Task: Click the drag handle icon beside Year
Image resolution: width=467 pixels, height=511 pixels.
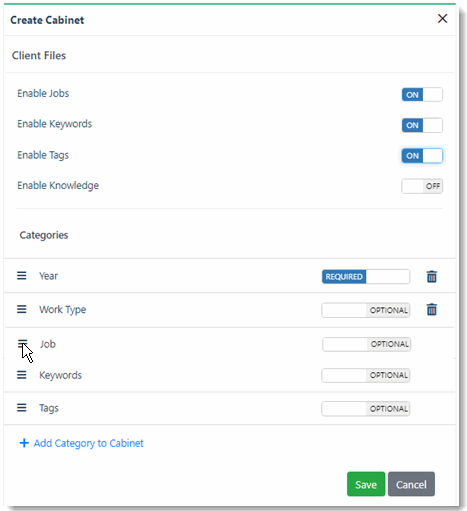Action: (x=22, y=276)
